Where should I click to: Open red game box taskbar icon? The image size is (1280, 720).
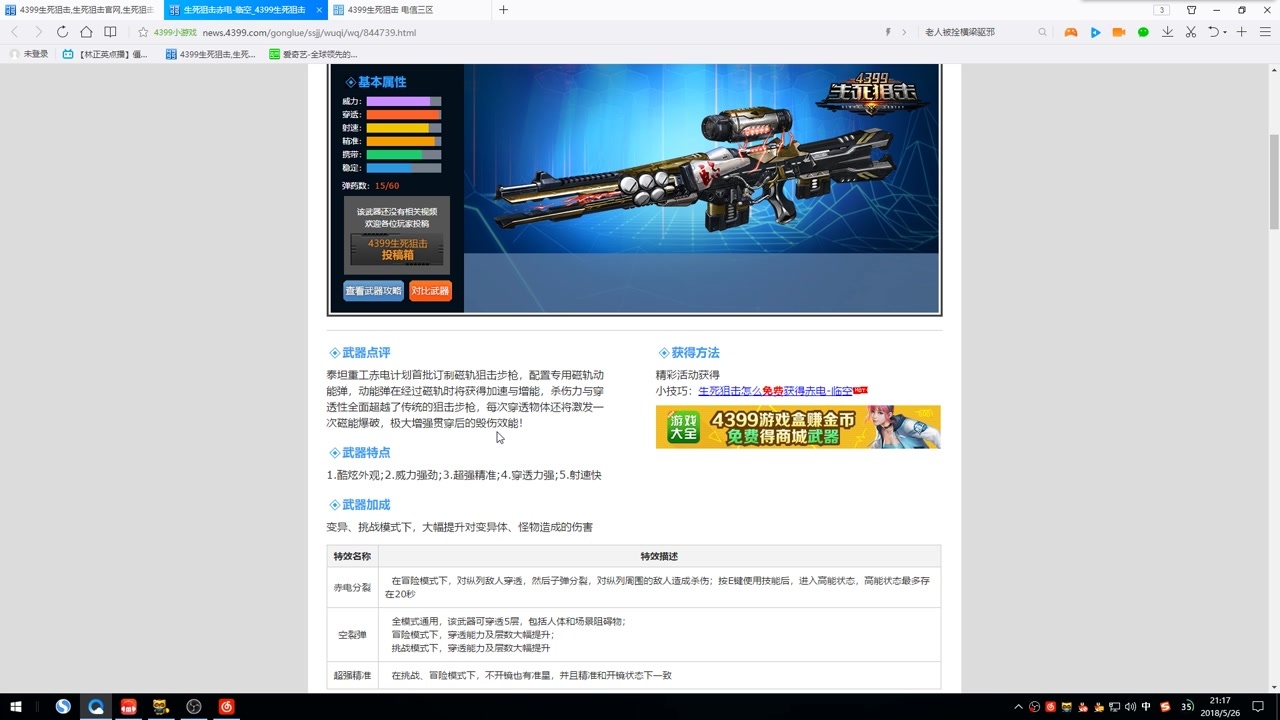[x=128, y=706]
